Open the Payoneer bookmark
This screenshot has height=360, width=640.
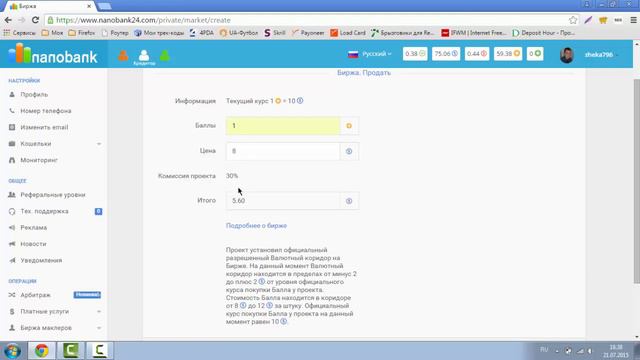(308, 33)
